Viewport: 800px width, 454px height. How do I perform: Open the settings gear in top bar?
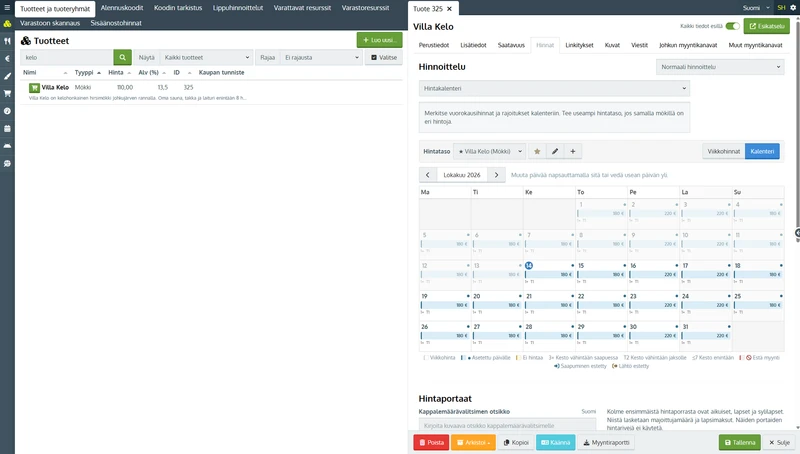click(x=793, y=8)
